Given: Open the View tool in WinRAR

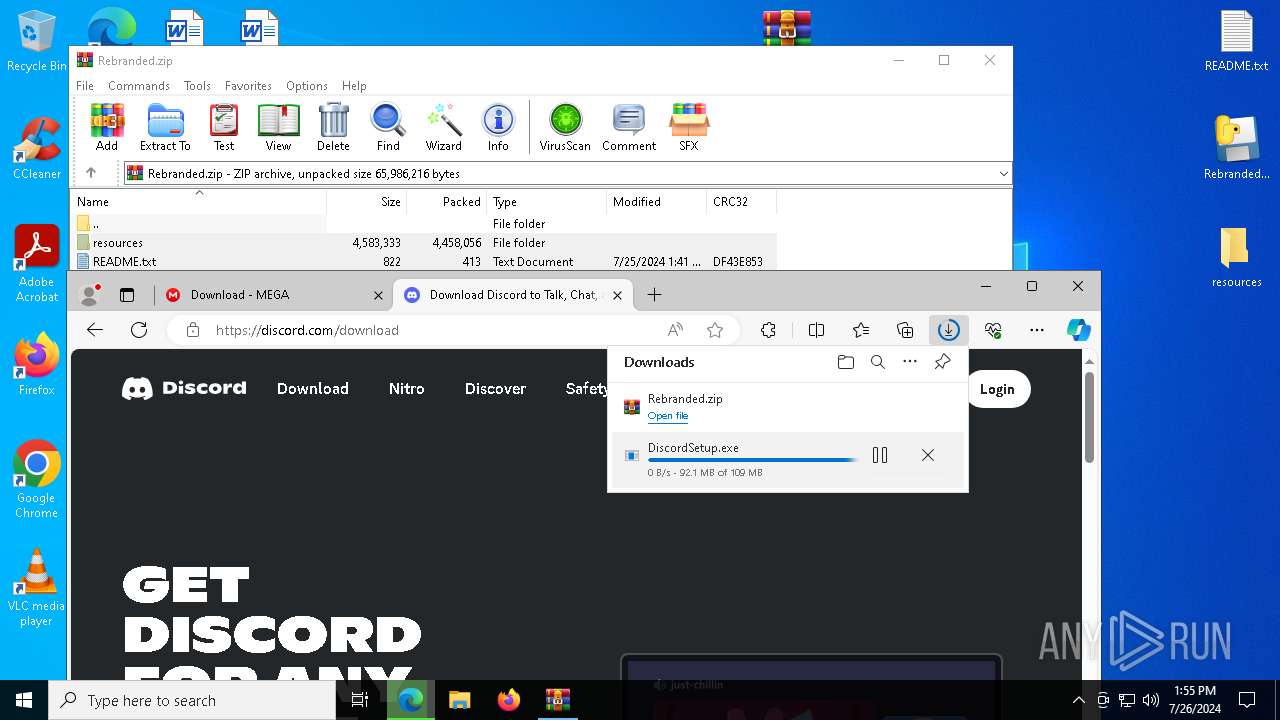Looking at the screenshot, I should [x=278, y=127].
